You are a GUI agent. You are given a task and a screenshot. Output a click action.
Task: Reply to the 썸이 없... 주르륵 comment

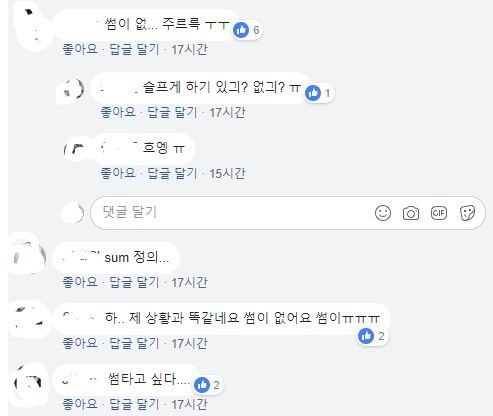click(134, 49)
